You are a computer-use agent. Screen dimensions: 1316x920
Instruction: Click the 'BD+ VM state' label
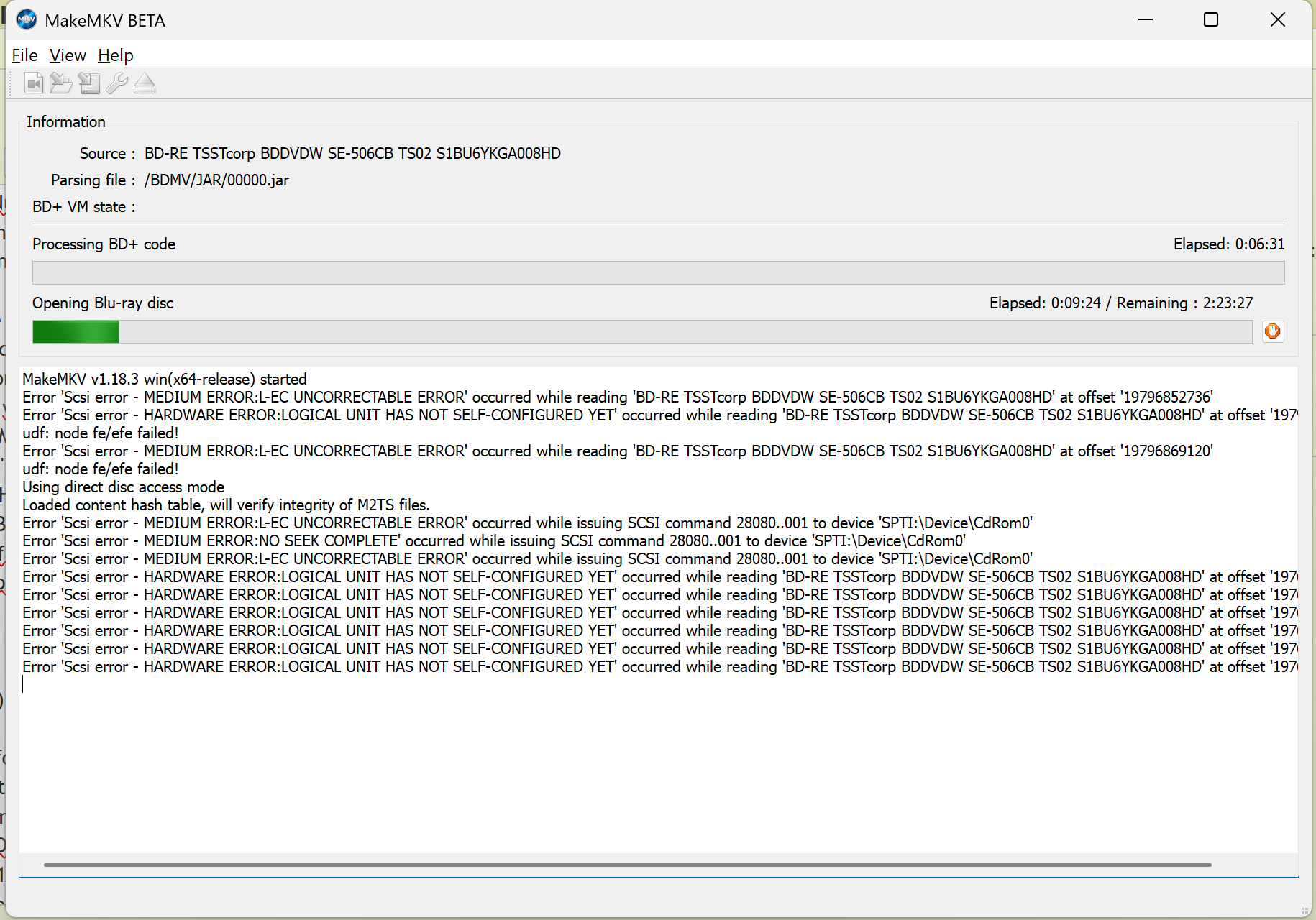click(x=83, y=206)
